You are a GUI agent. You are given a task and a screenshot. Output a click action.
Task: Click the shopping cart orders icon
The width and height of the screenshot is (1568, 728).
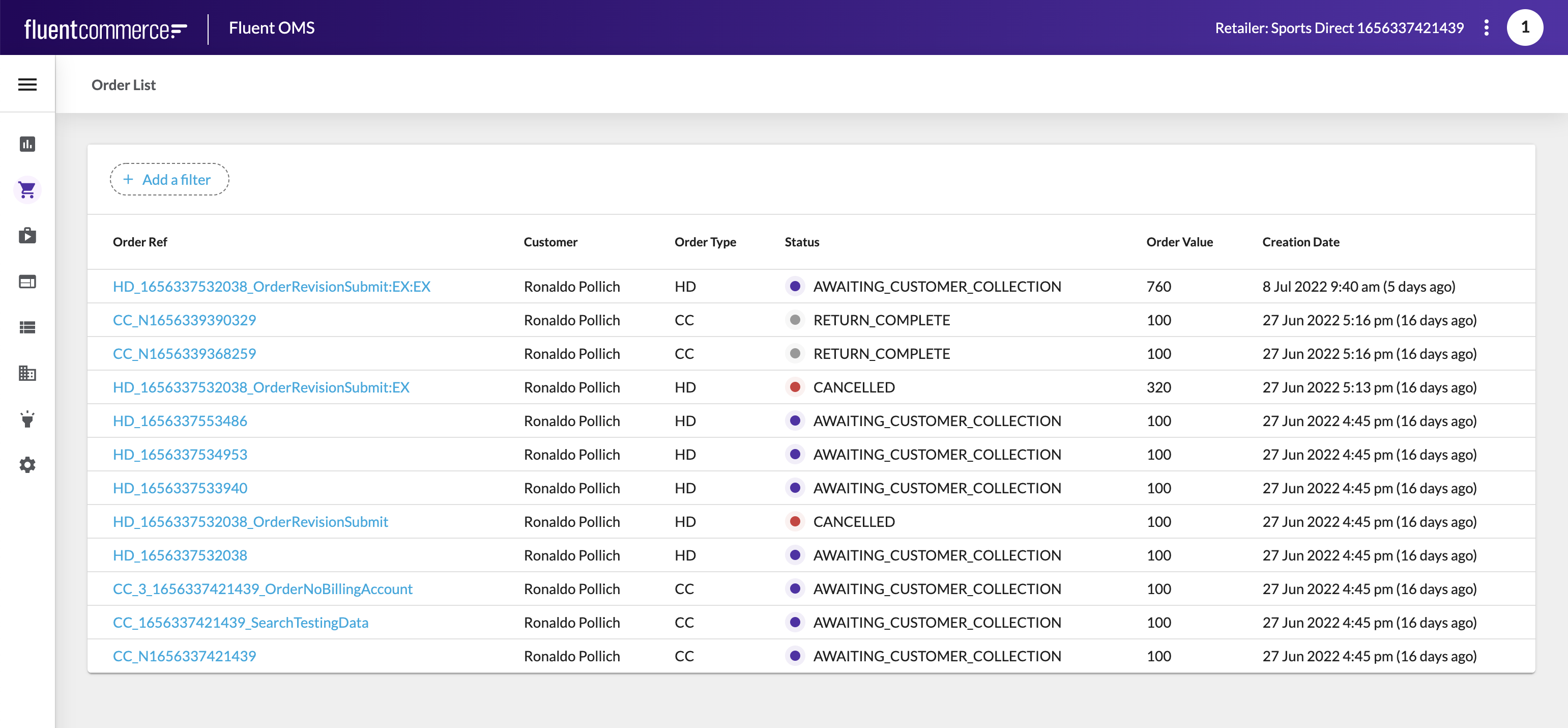point(27,190)
